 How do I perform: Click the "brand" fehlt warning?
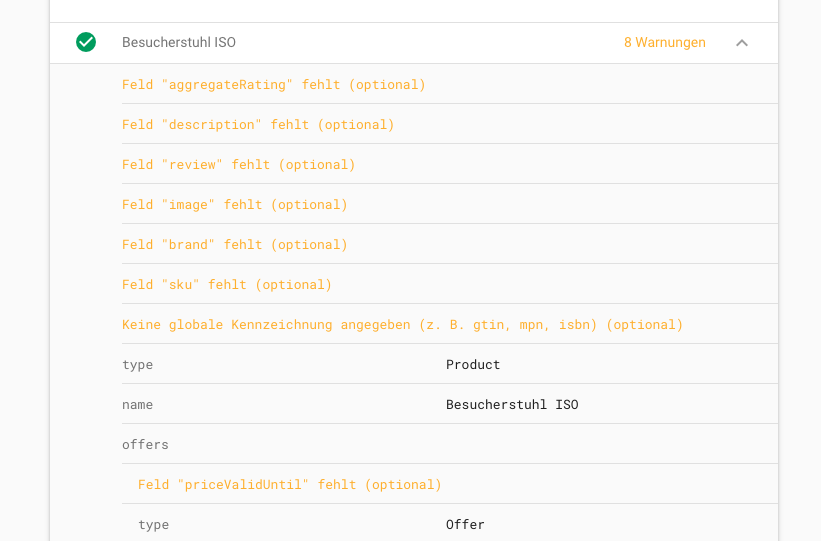pyautogui.click(x=235, y=245)
